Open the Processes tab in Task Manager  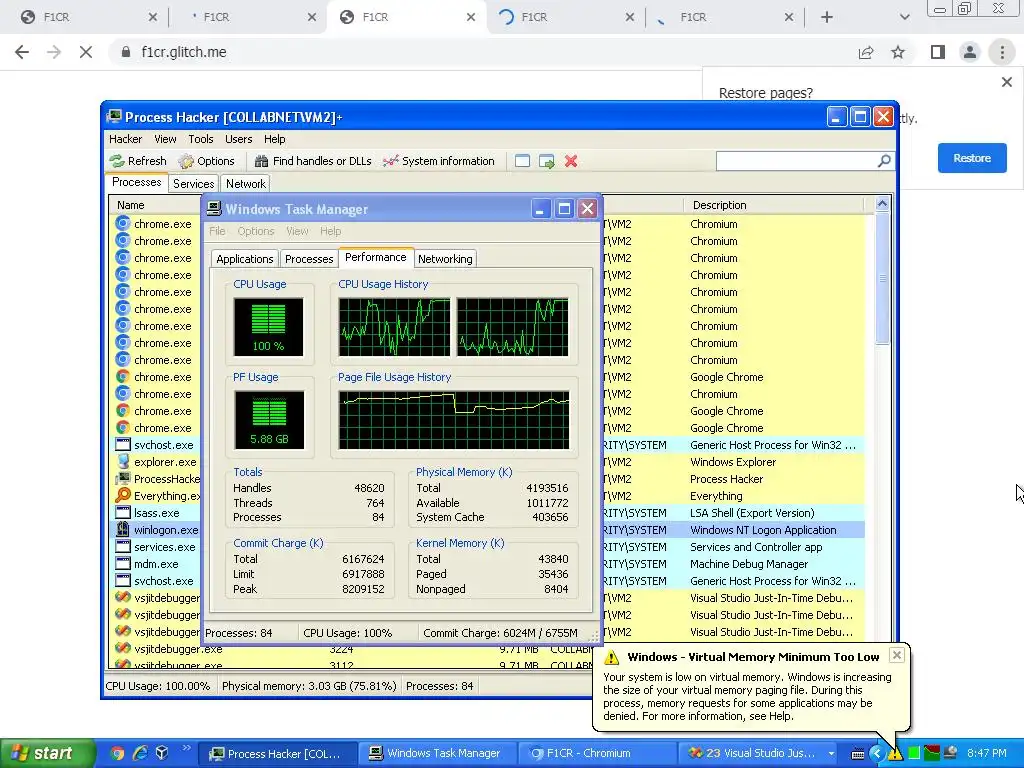(309, 259)
